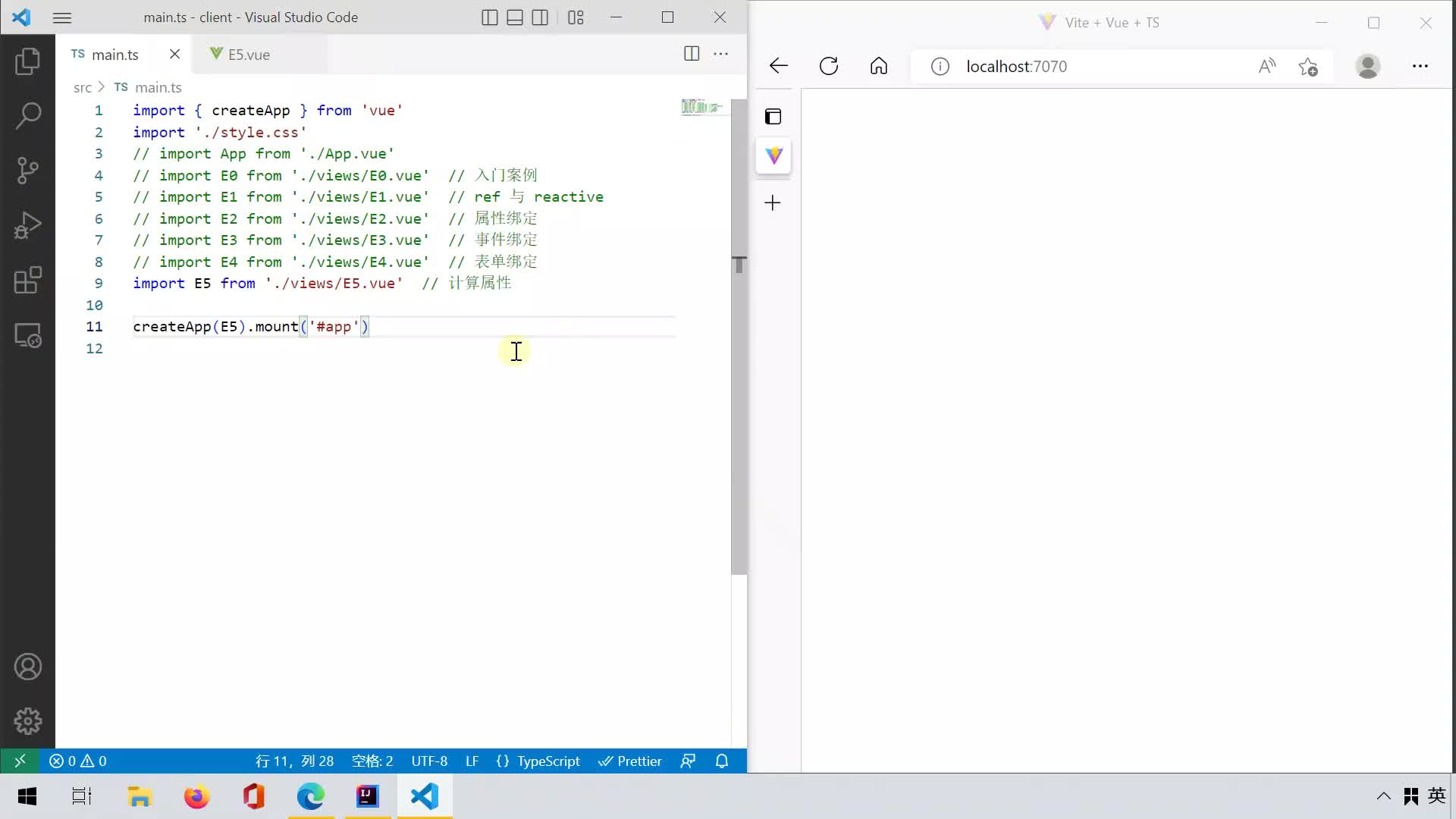Viewport: 1456px width, 819px height.
Task: Click line 2 import style.css statement
Action: (220, 133)
